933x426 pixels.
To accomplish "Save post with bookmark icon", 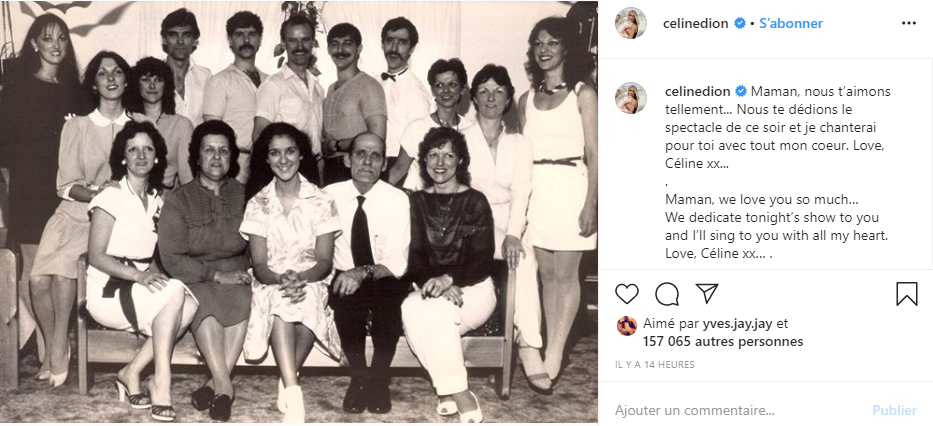I will pyautogui.click(x=906, y=294).
